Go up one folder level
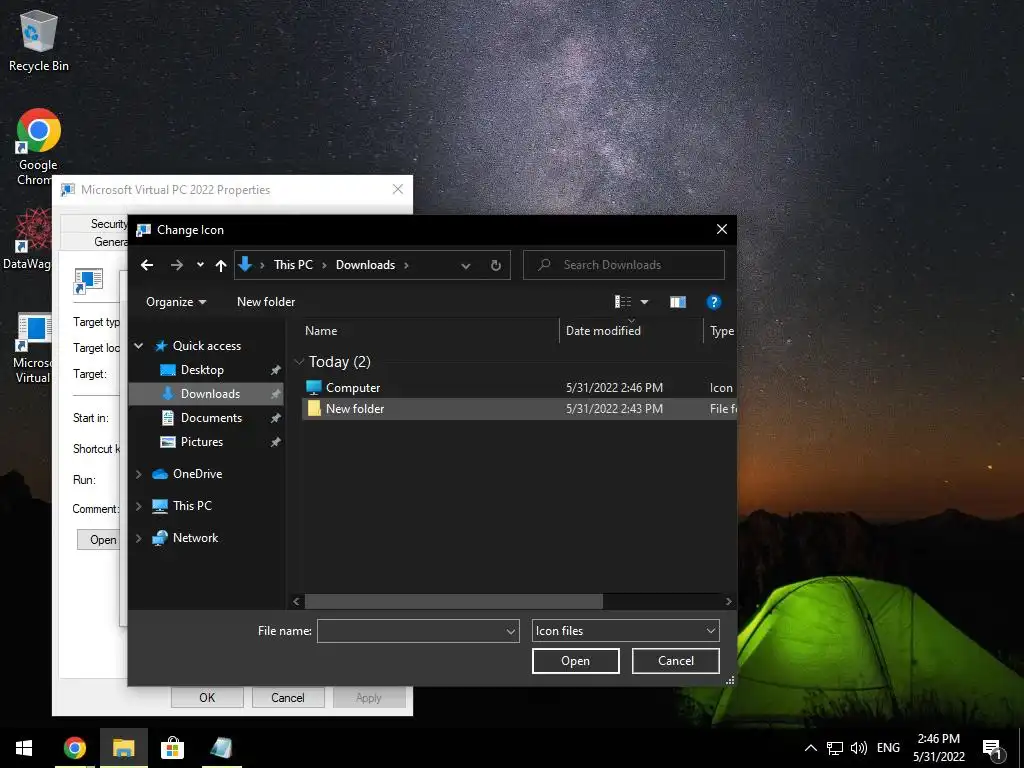This screenshot has height=768, width=1024. 221,265
